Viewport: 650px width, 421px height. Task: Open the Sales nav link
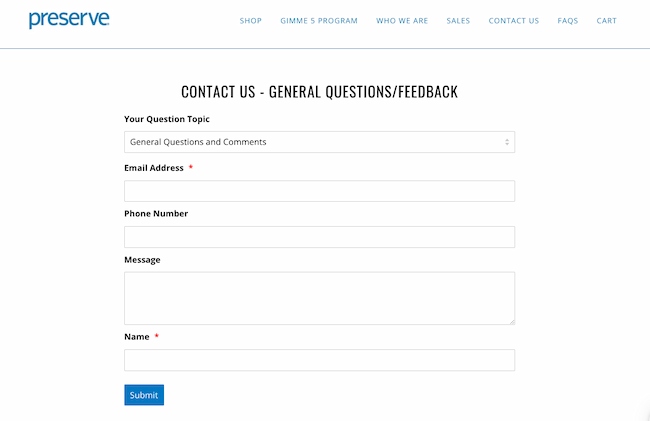458,21
